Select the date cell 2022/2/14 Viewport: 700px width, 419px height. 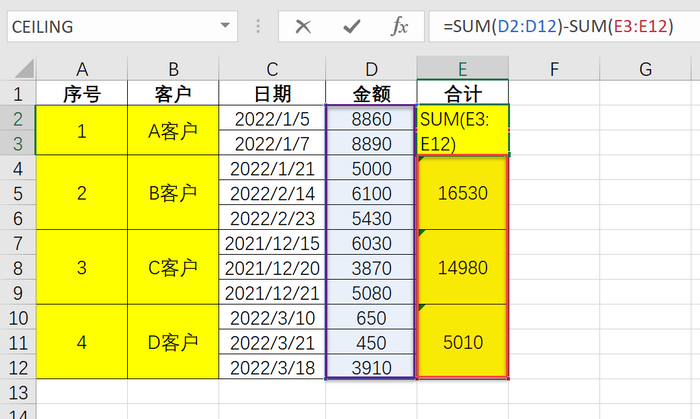tap(272, 193)
